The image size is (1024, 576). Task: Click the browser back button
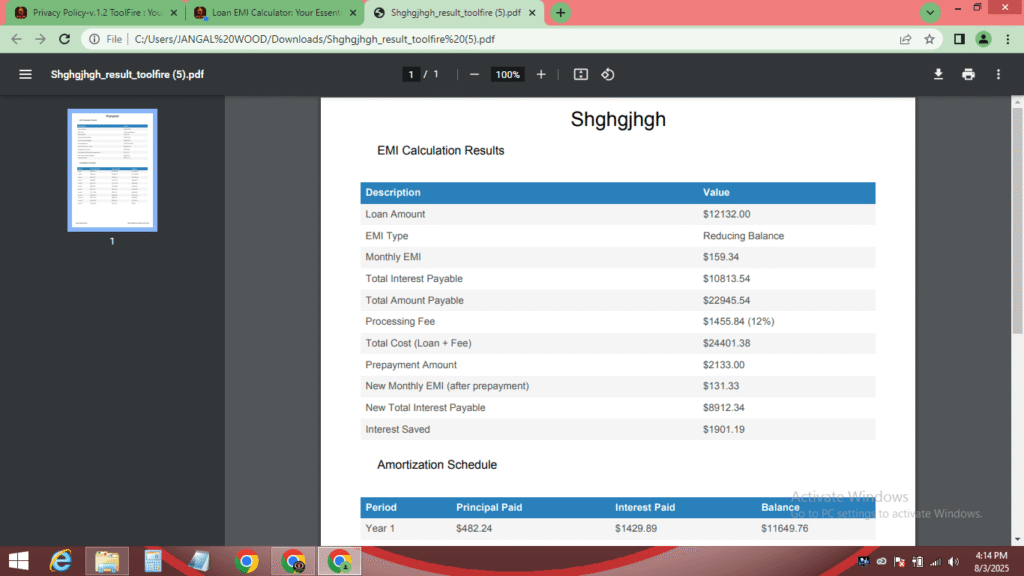[16, 38]
